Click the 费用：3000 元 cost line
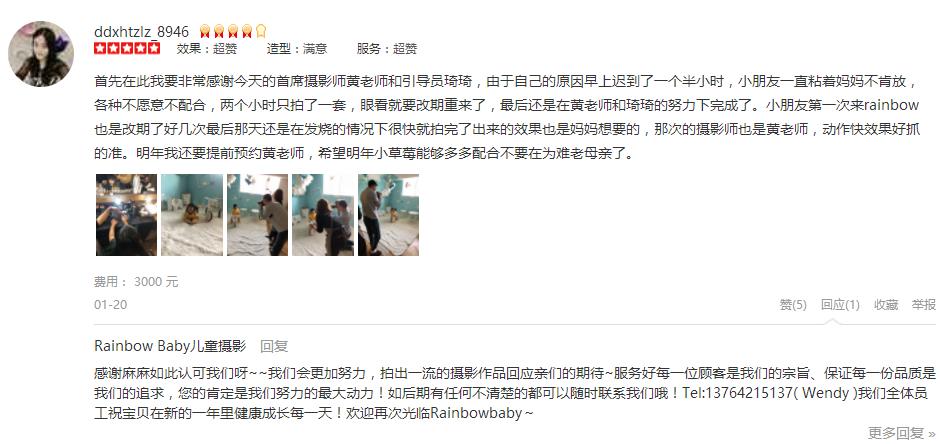This screenshot has width=940, height=444. (136, 282)
